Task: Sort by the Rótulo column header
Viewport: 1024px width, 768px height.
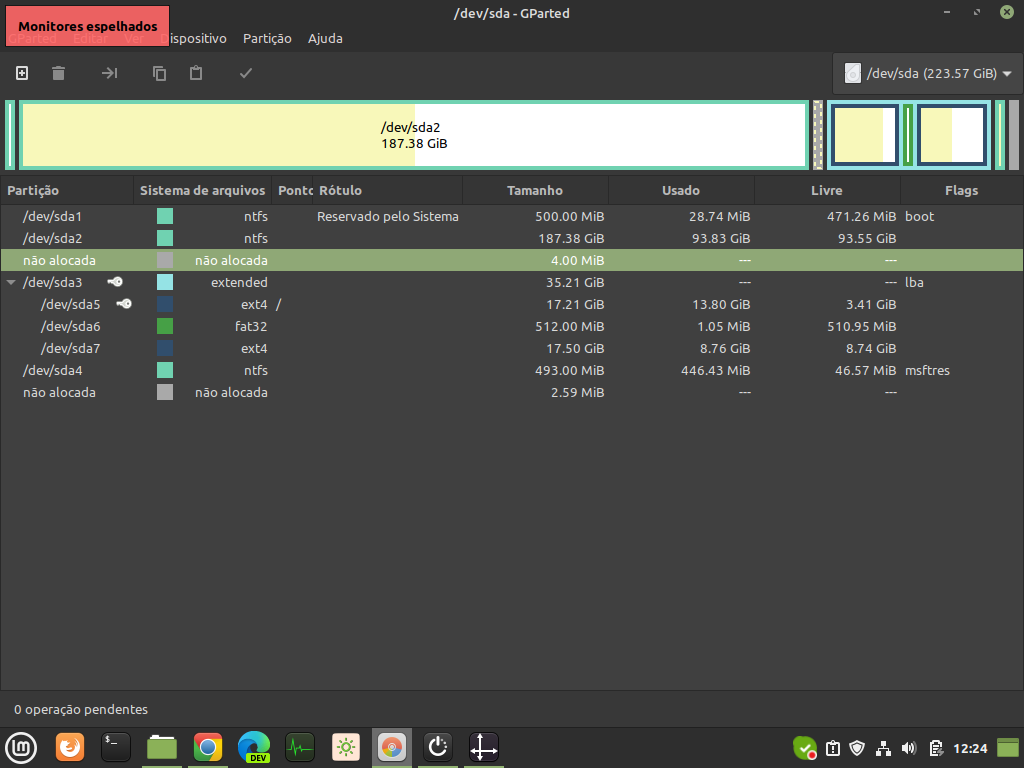Action: point(388,191)
